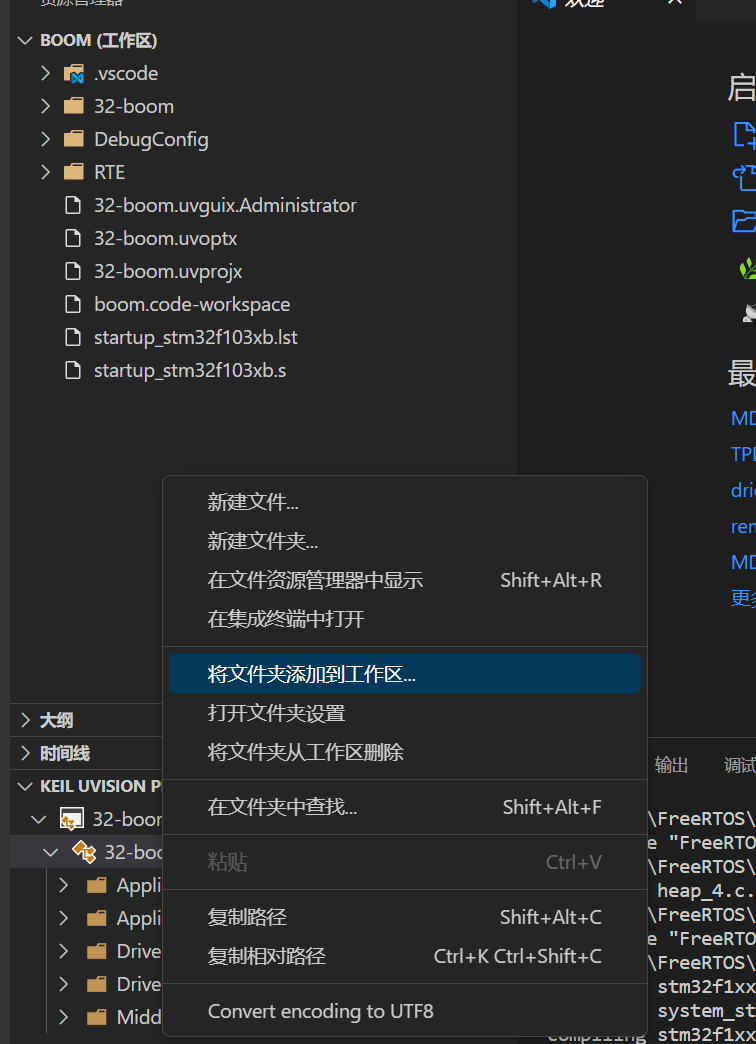
Task: Open startup_stm32f103xb.lst file
Action: [x=196, y=338]
